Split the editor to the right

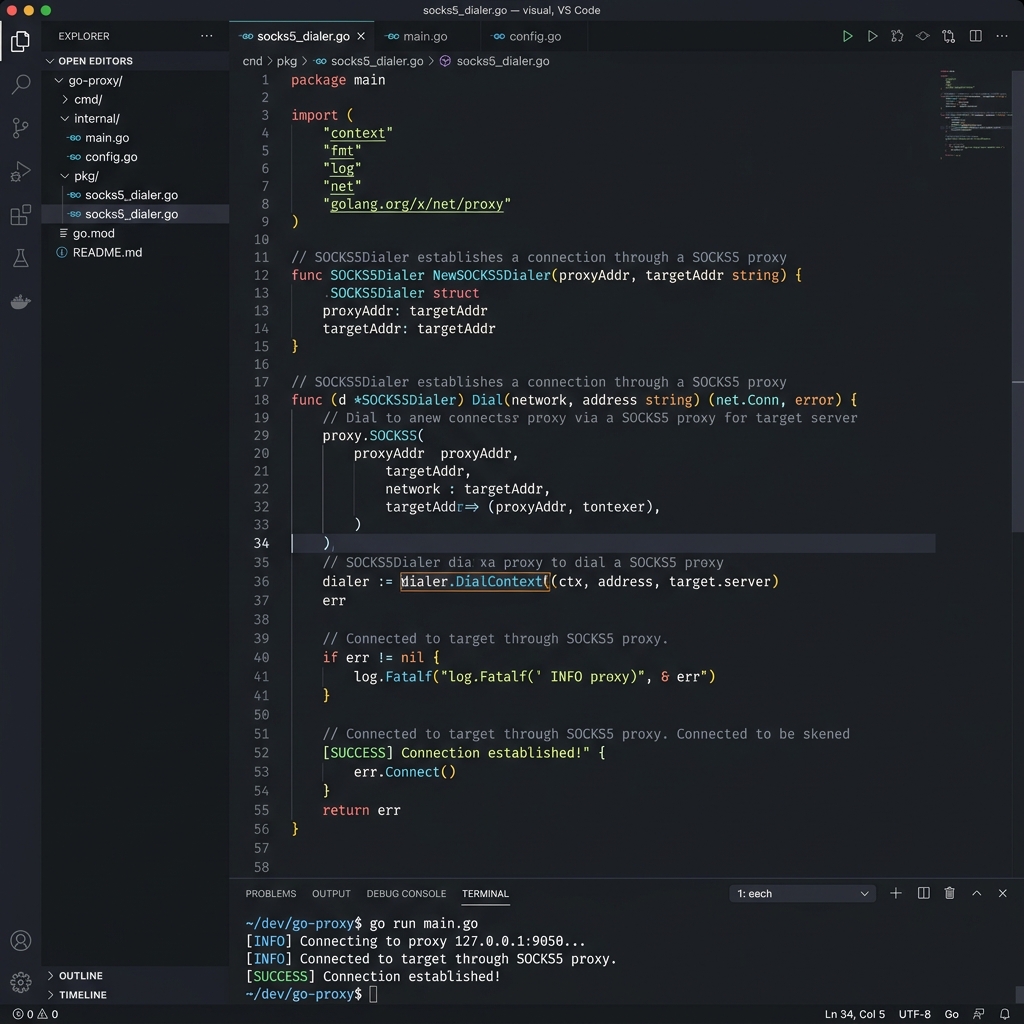(975, 36)
